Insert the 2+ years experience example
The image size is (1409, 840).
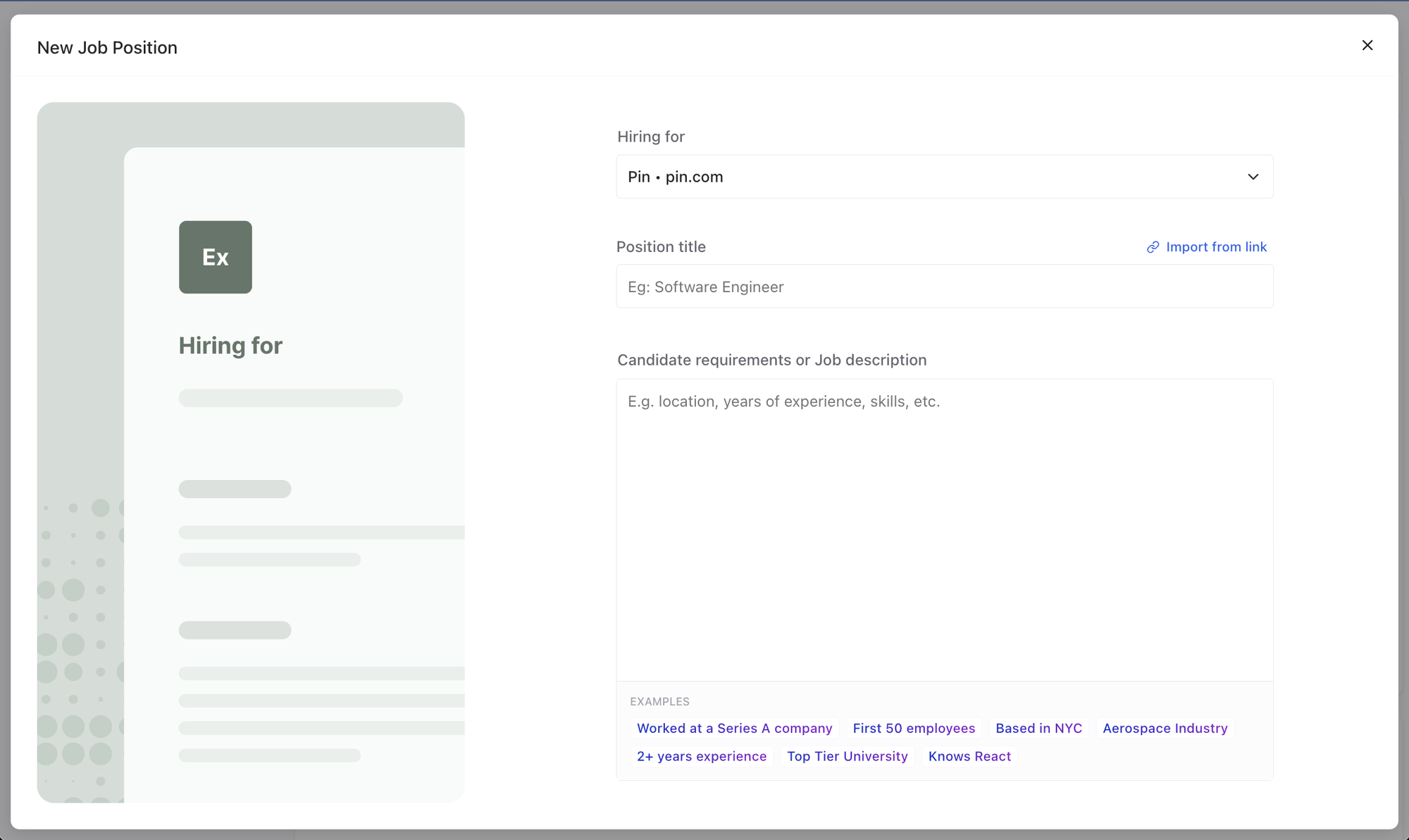point(701,756)
